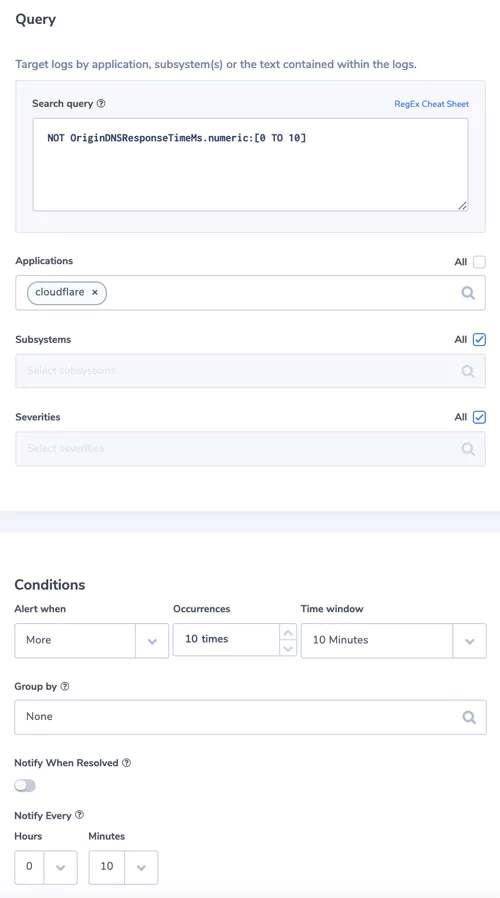Uncheck the Subsystems All checkbox
The height and width of the screenshot is (898, 500).
click(479, 340)
